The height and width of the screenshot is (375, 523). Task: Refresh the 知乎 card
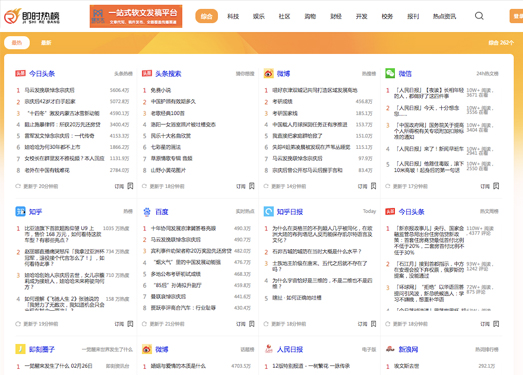18,324
